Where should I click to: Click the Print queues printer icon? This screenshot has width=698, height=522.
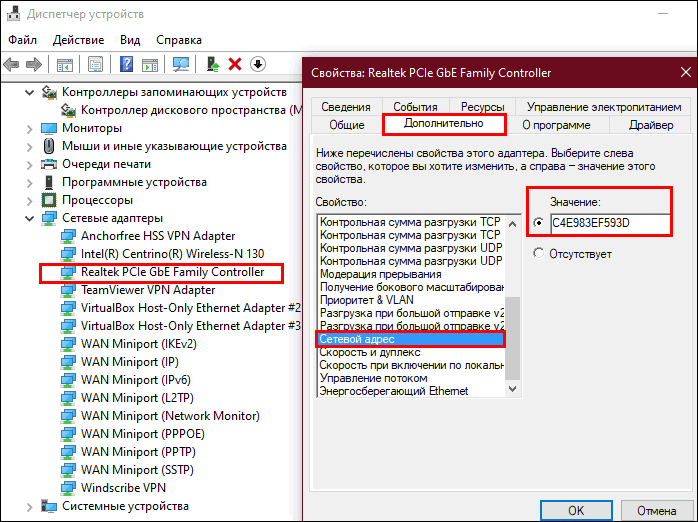(x=49, y=164)
